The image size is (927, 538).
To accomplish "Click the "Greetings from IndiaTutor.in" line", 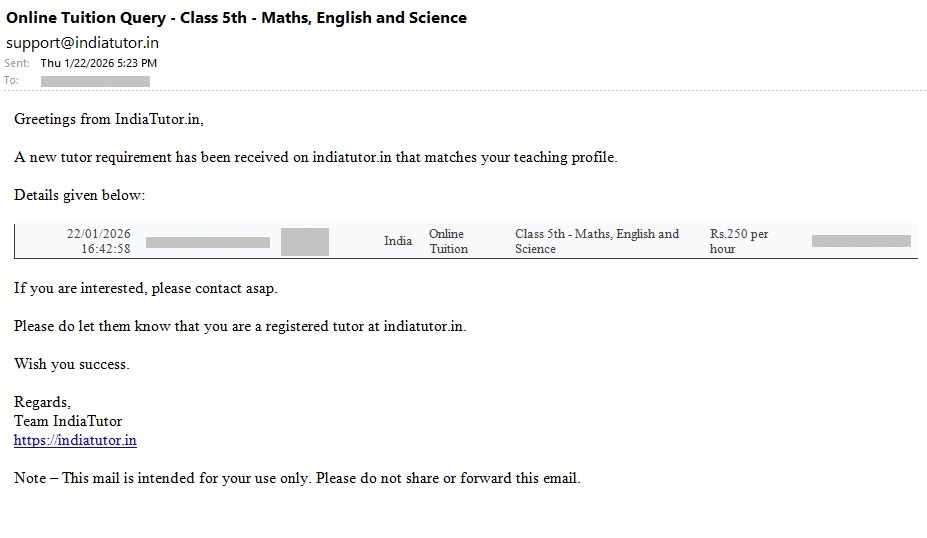I will pyautogui.click(x=108, y=119).
